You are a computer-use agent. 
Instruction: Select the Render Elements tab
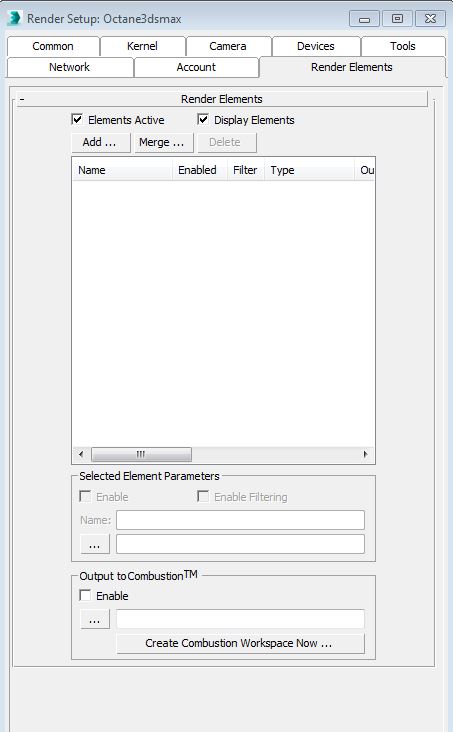click(352, 67)
